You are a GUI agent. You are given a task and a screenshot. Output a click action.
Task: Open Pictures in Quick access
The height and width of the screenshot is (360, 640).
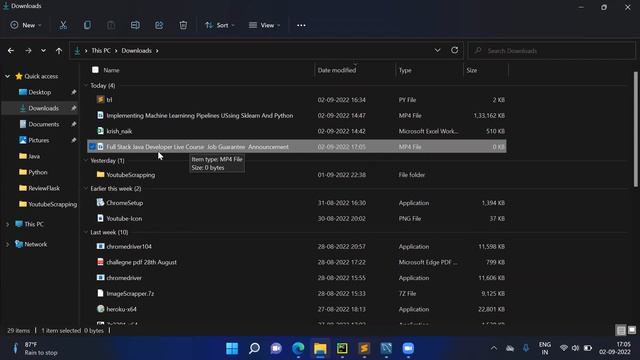click(x=39, y=140)
